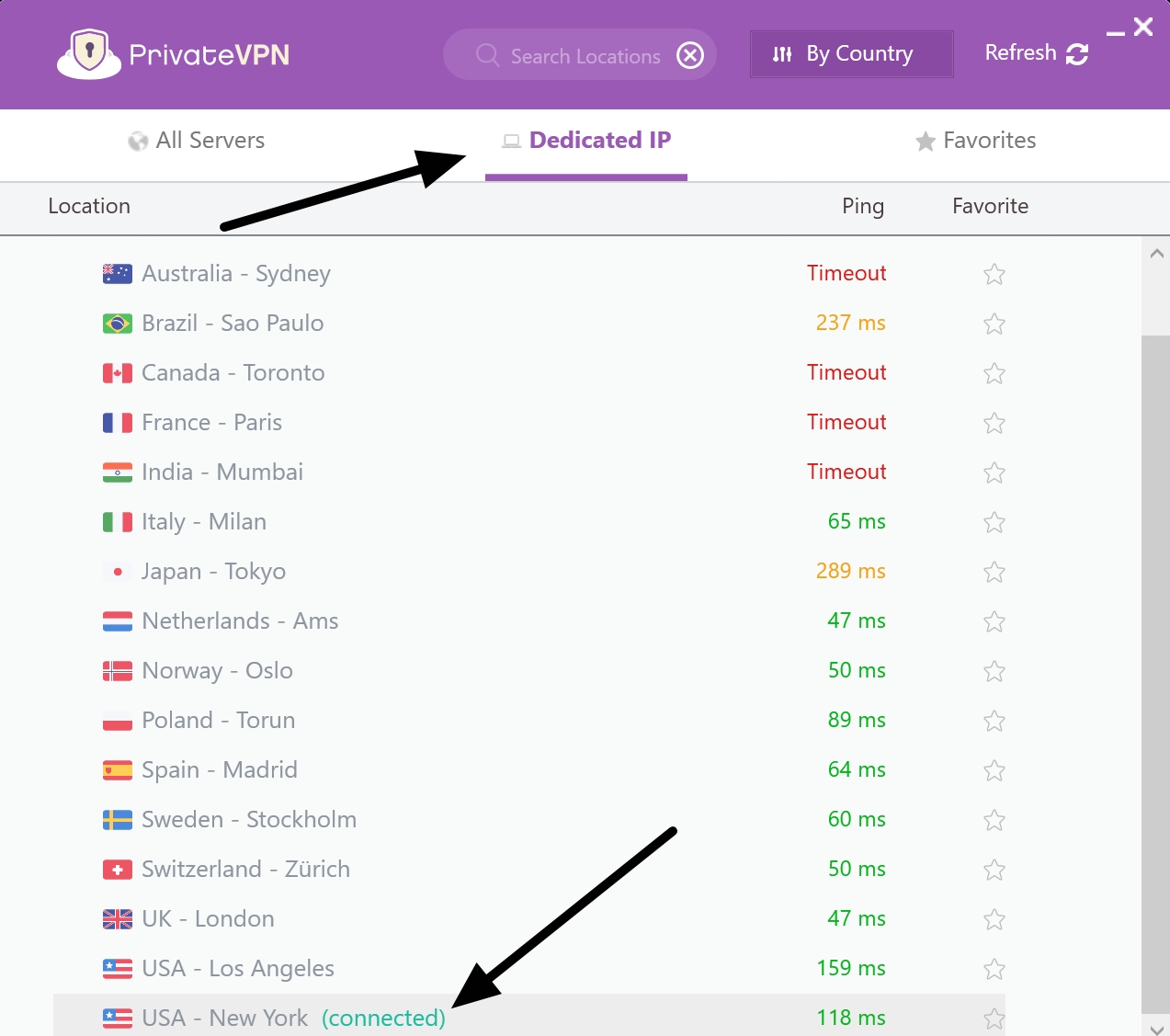
Task: Click the Australia flag icon
Action: (x=117, y=273)
